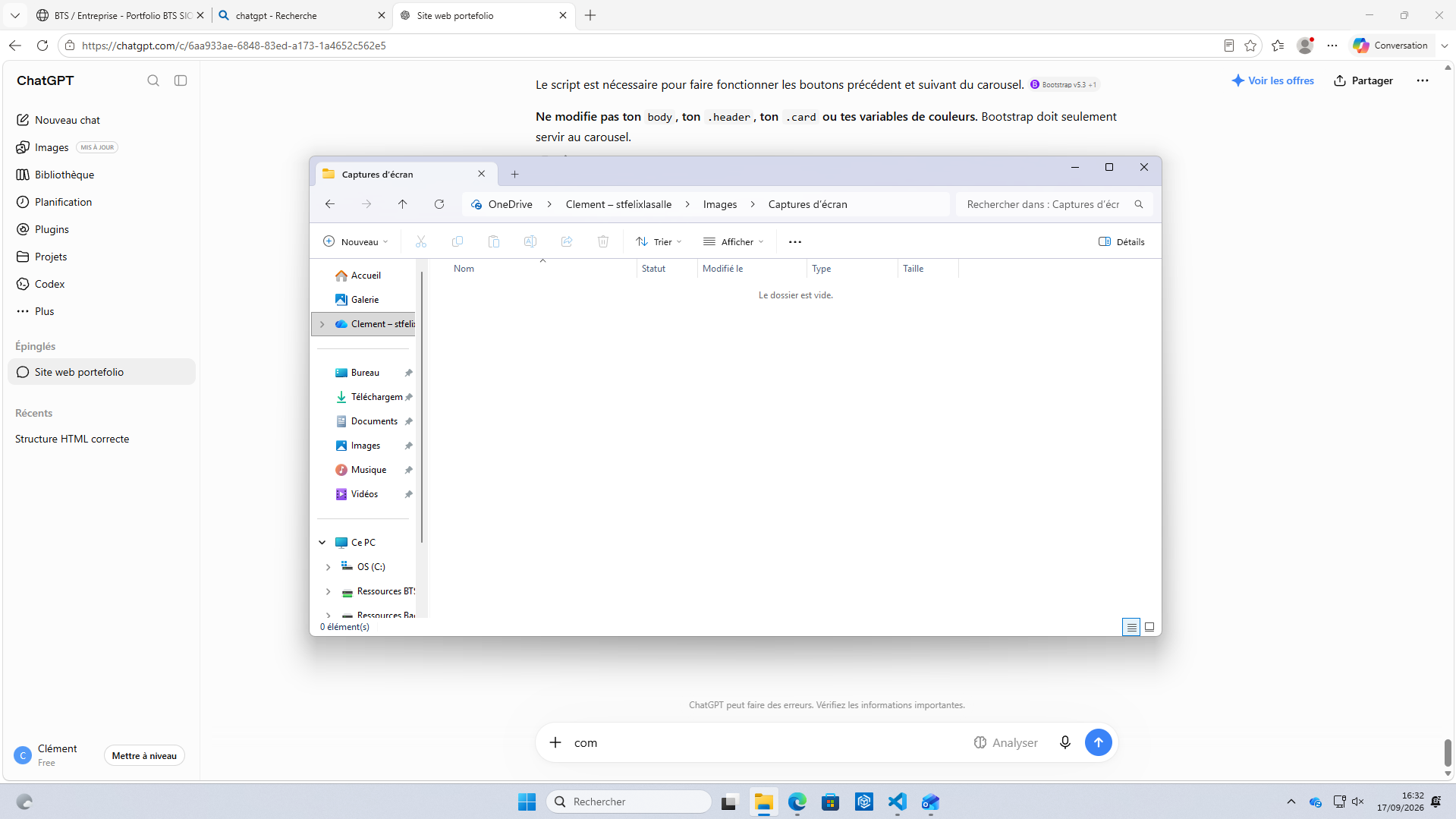Collapse the Ce PC tree node
The width and height of the screenshot is (1456, 819).
322,543
